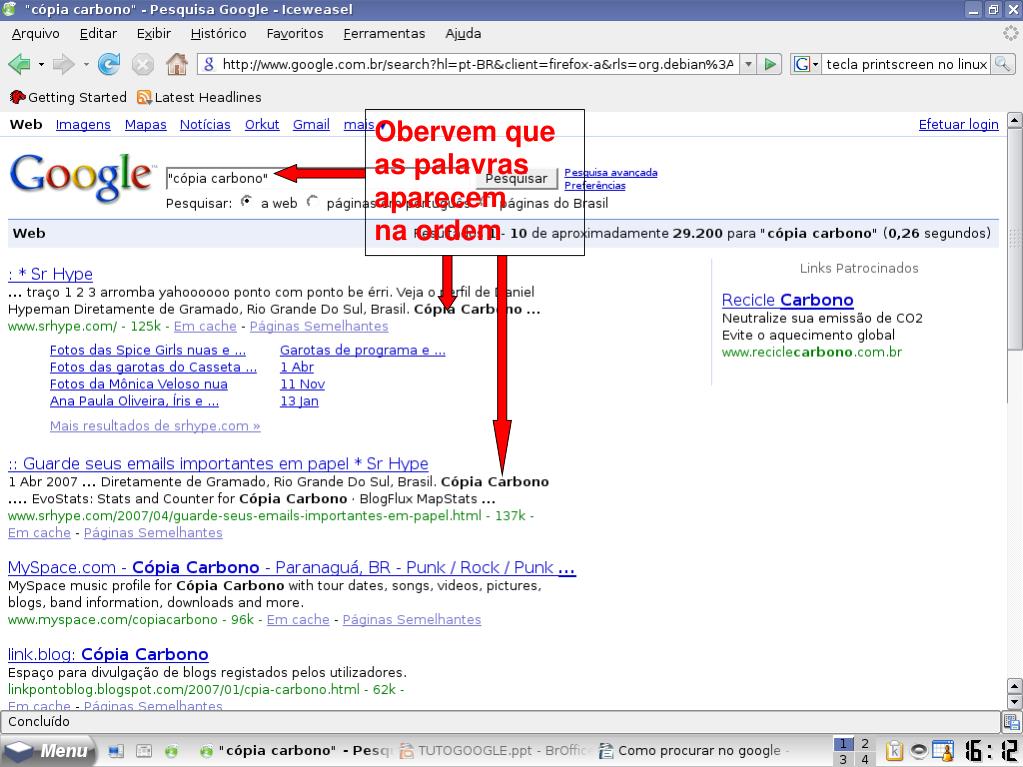The height and width of the screenshot is (767, 1023).
Task: Open the Home page via the house icon
Action: tap(177, 64)
